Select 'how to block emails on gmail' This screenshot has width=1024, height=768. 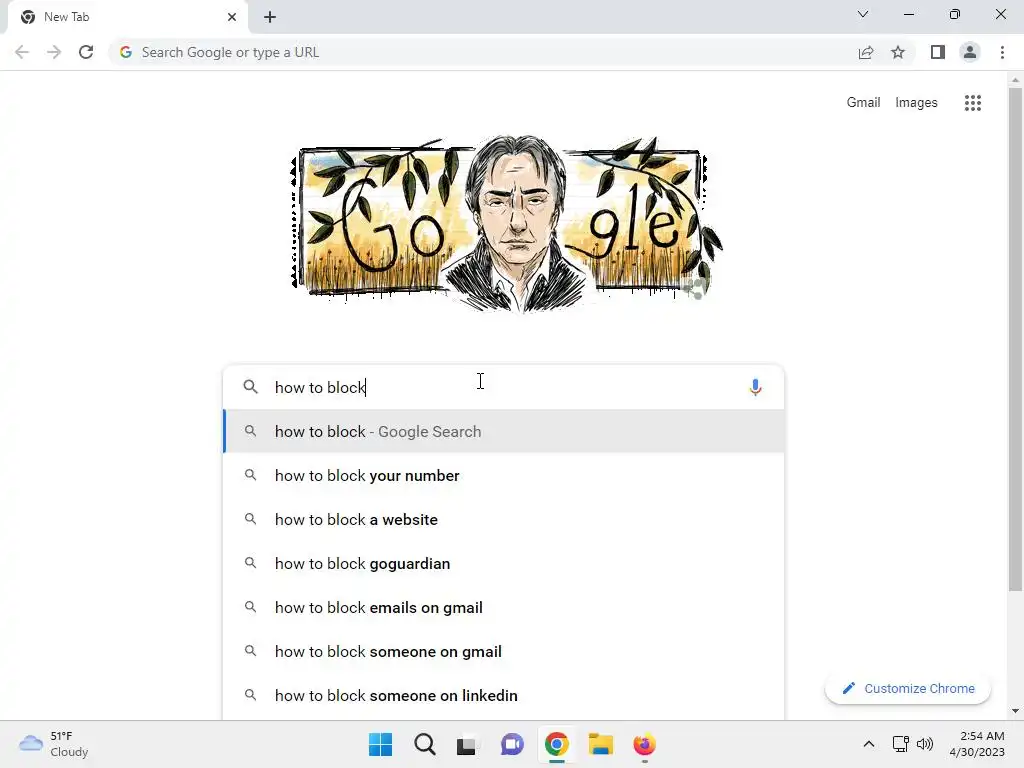504,607
